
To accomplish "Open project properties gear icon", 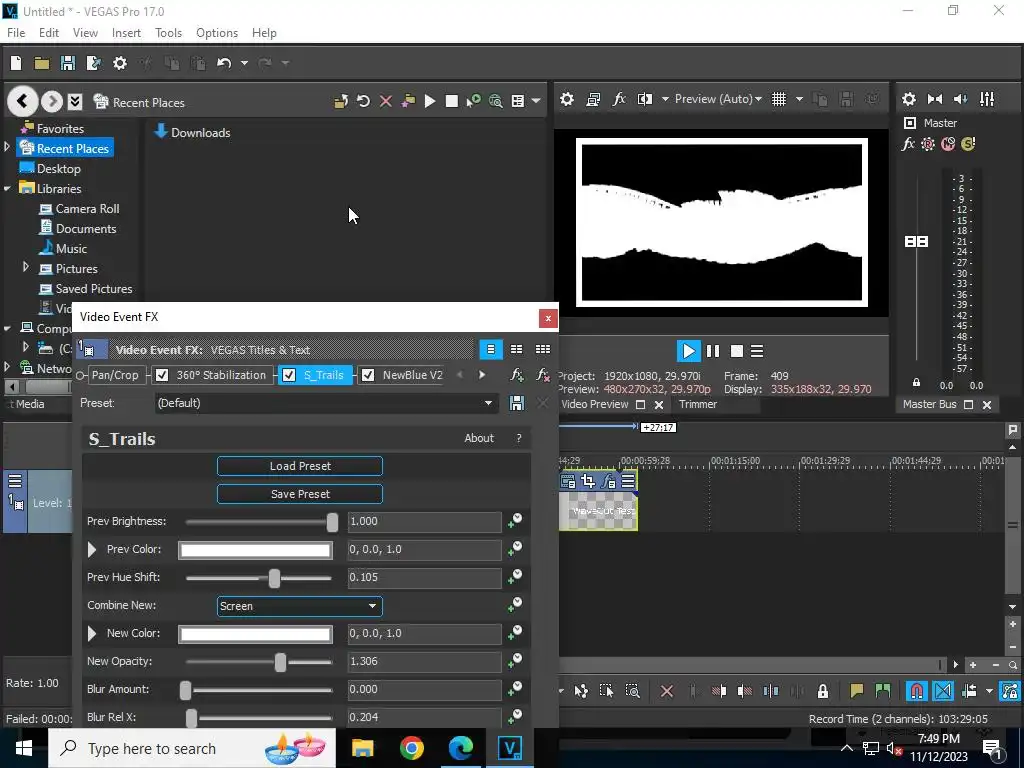I will pyautogui.click(x=120, y=63).
